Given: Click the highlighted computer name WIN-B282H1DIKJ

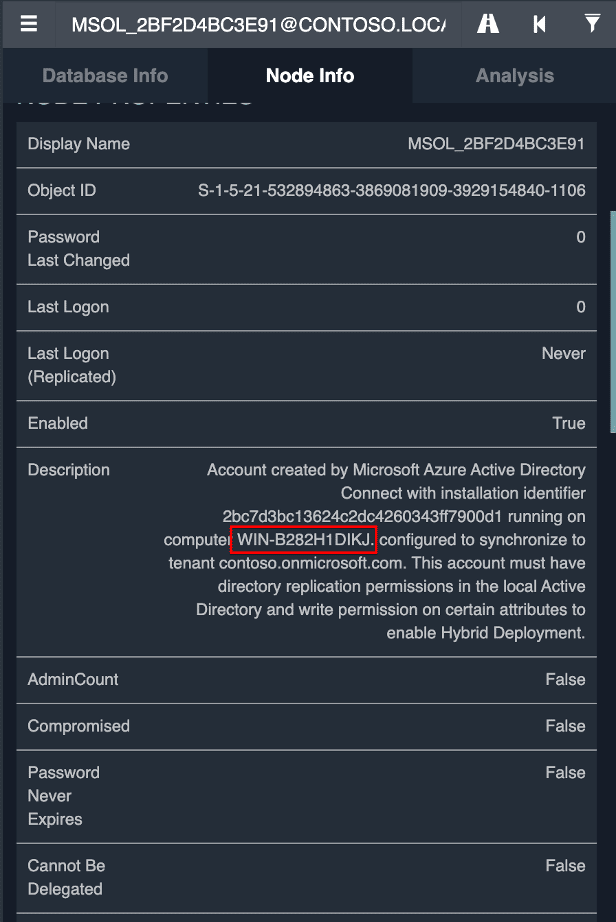Looking at the screenshot, I should pyautogui.click(x=304, y=540).
